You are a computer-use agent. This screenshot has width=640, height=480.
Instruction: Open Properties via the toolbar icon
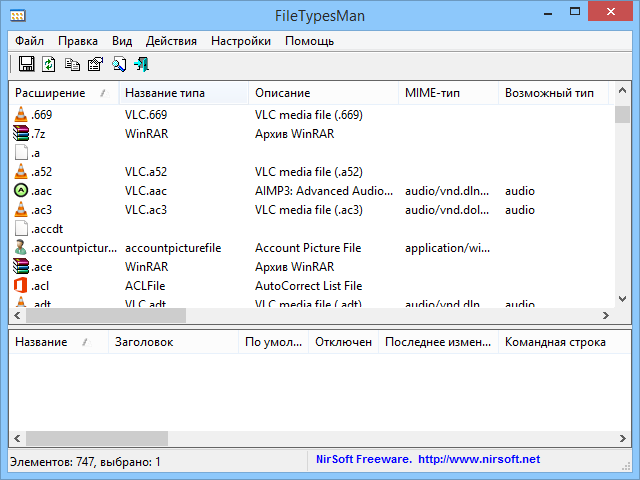[95, 65]
